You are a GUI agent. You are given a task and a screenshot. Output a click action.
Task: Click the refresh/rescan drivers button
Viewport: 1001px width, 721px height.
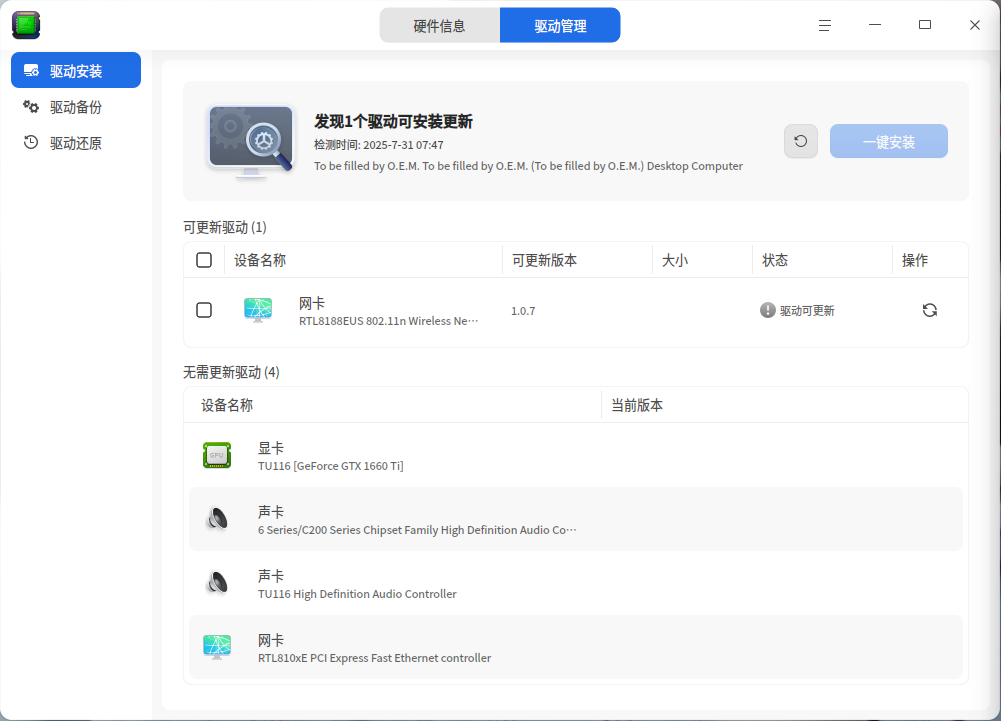[801, 140]
